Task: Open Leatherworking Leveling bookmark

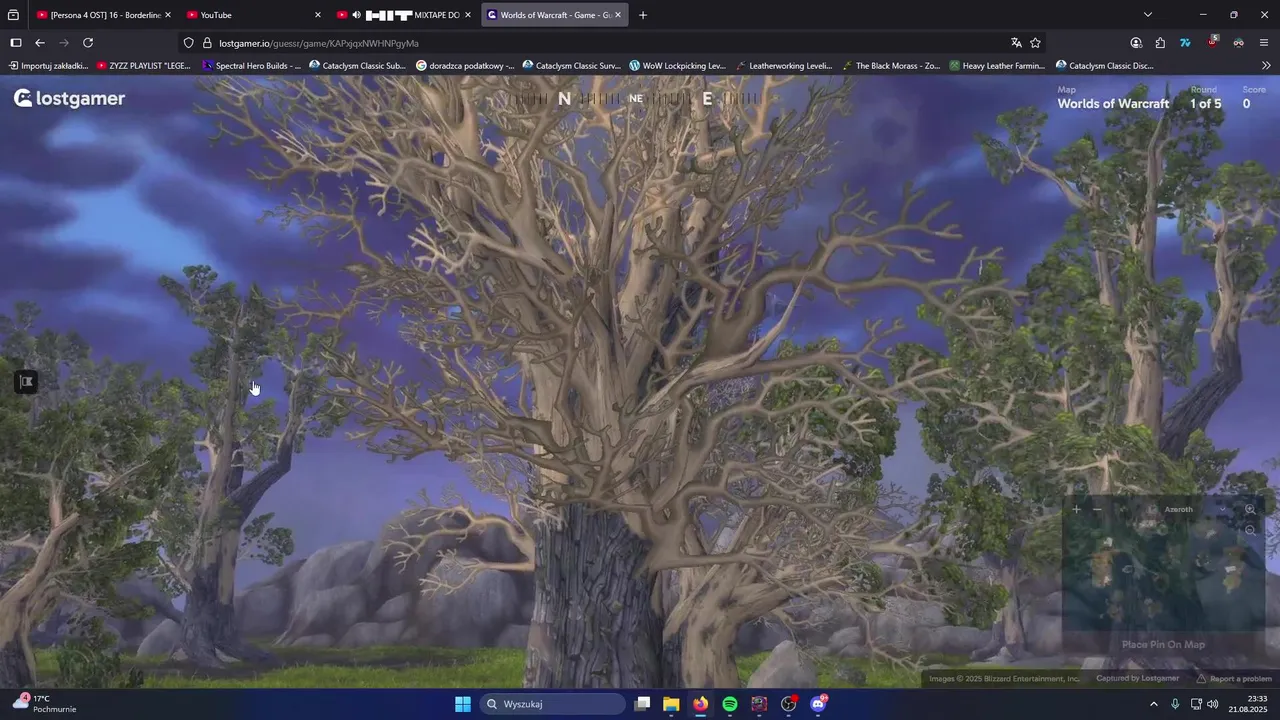Action: click(x=784, y=66)
